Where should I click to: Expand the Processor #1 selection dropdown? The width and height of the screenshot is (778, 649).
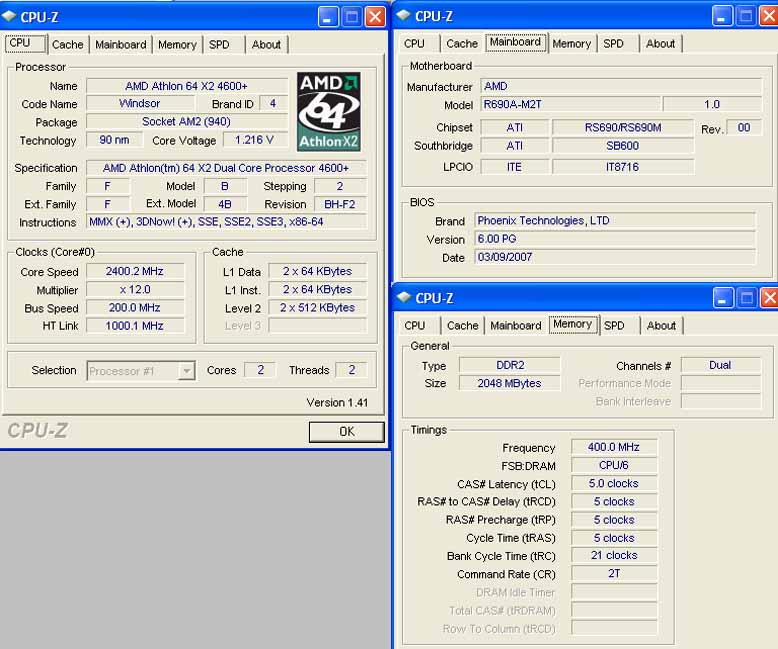point(187,371)
